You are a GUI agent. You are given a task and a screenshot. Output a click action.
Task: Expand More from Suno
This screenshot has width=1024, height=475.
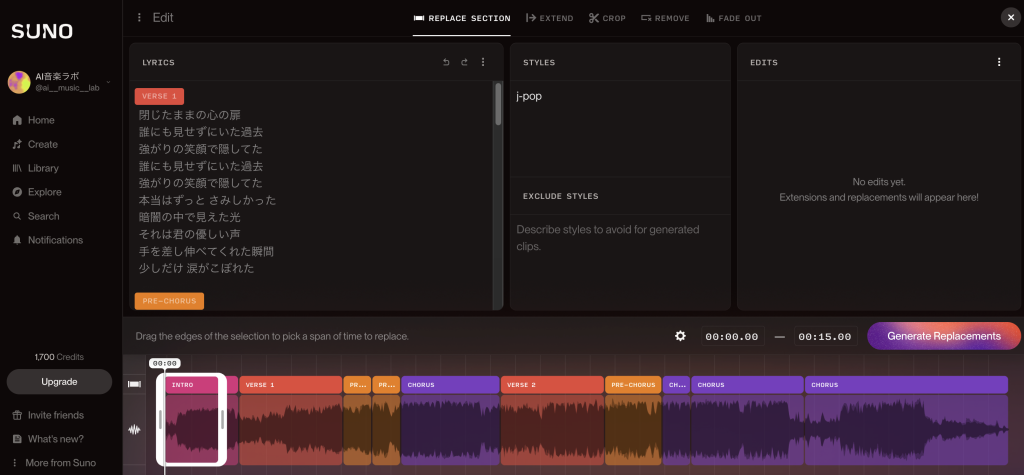(x=60, y=463)
